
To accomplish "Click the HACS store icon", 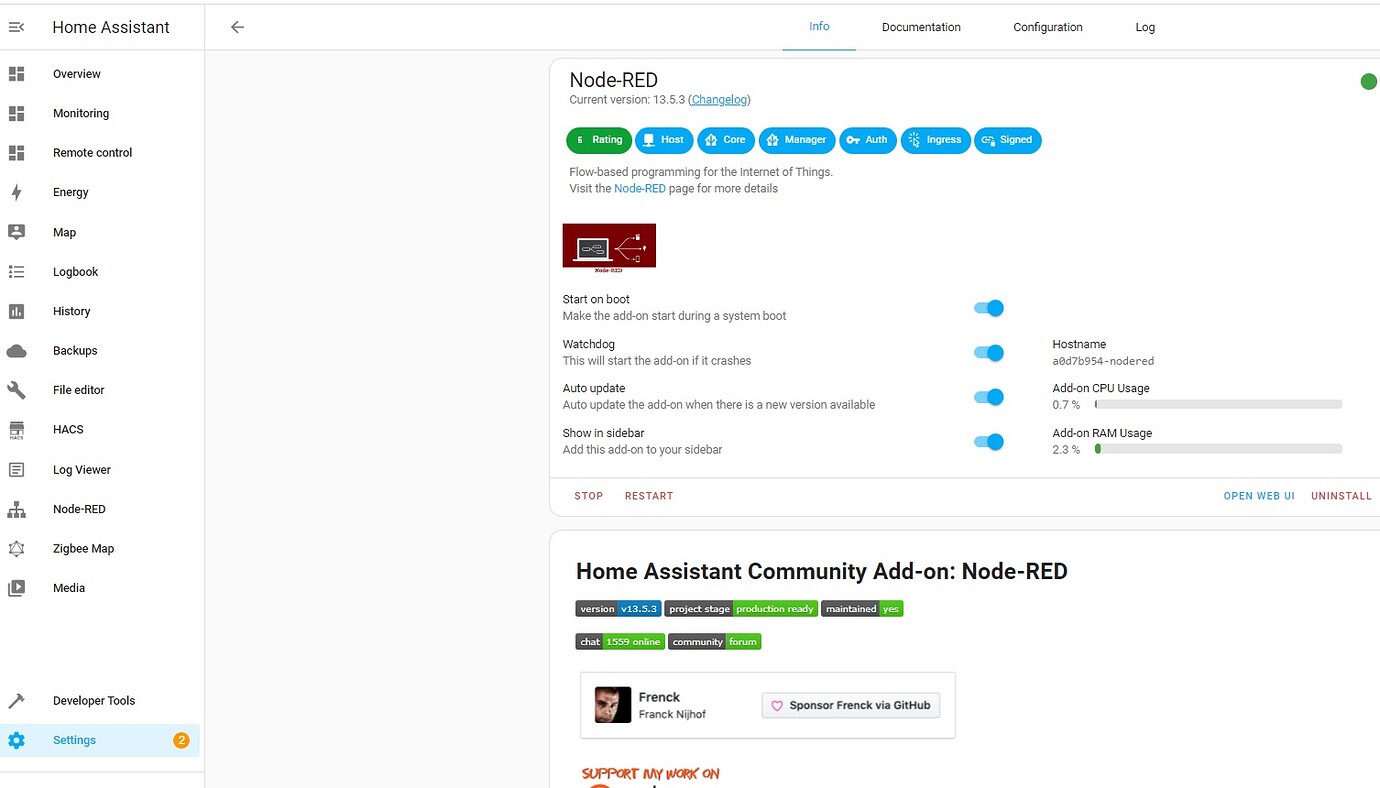I will (16, 430).
